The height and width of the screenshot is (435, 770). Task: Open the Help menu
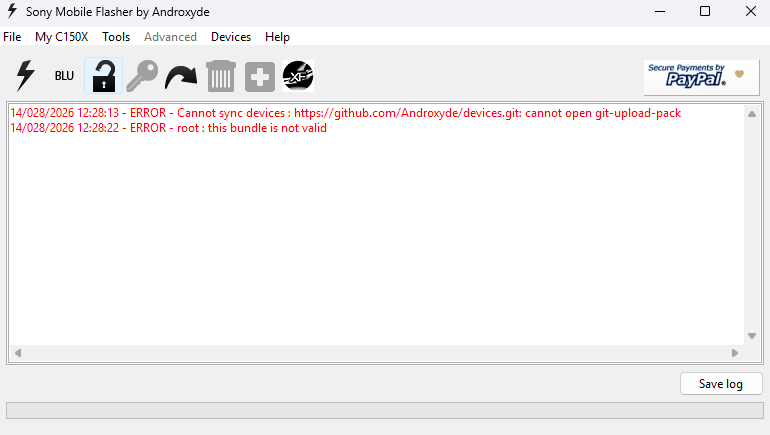[x=277, y=37]
